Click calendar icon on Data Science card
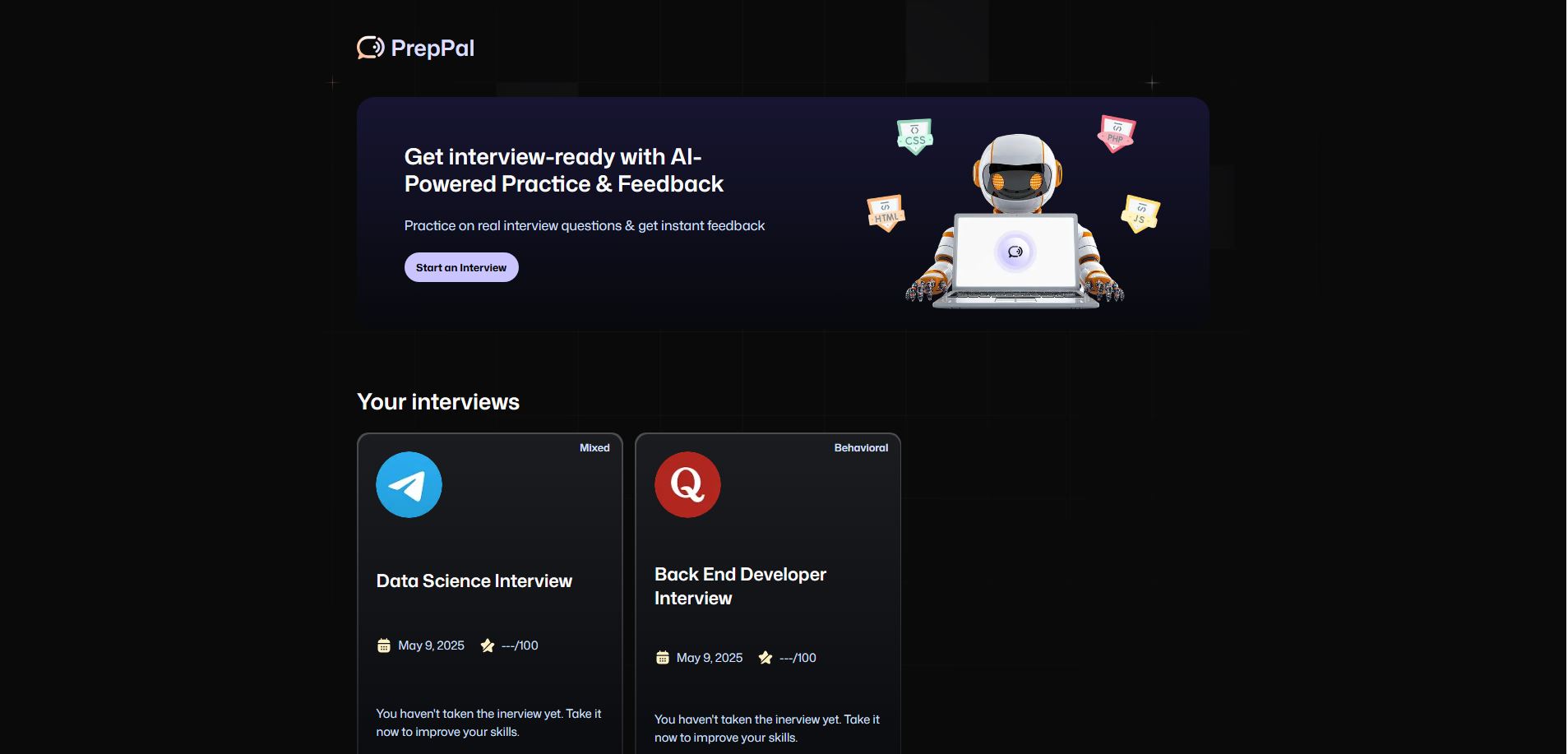 point(384,645)
